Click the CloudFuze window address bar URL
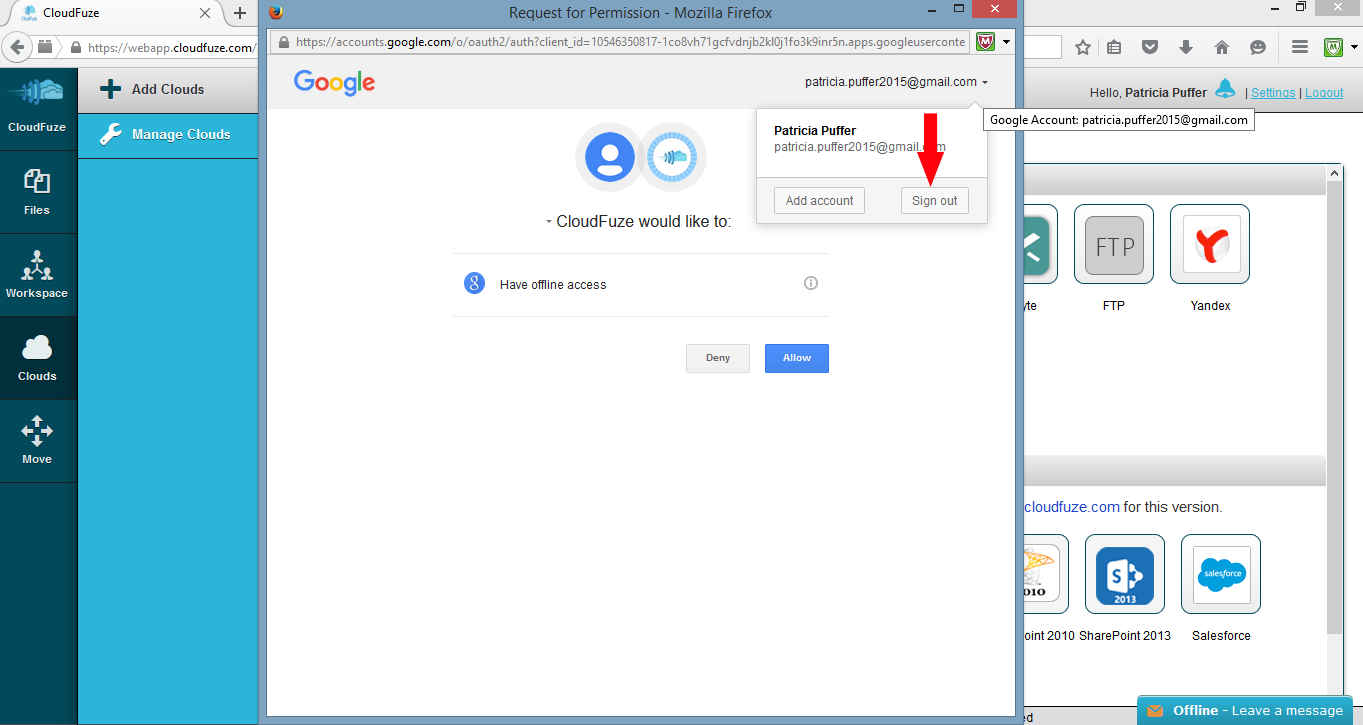1363x725 pixels. point(170,47)
